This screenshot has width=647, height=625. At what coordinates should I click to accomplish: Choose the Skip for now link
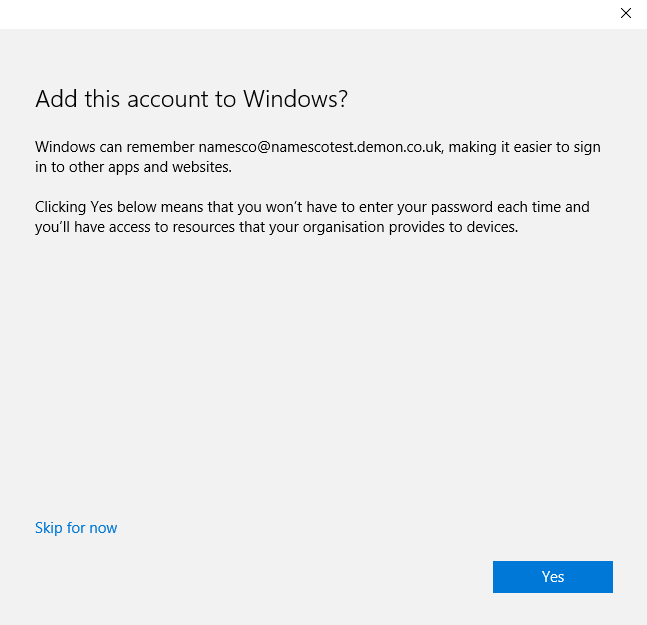tap(76, 528)
